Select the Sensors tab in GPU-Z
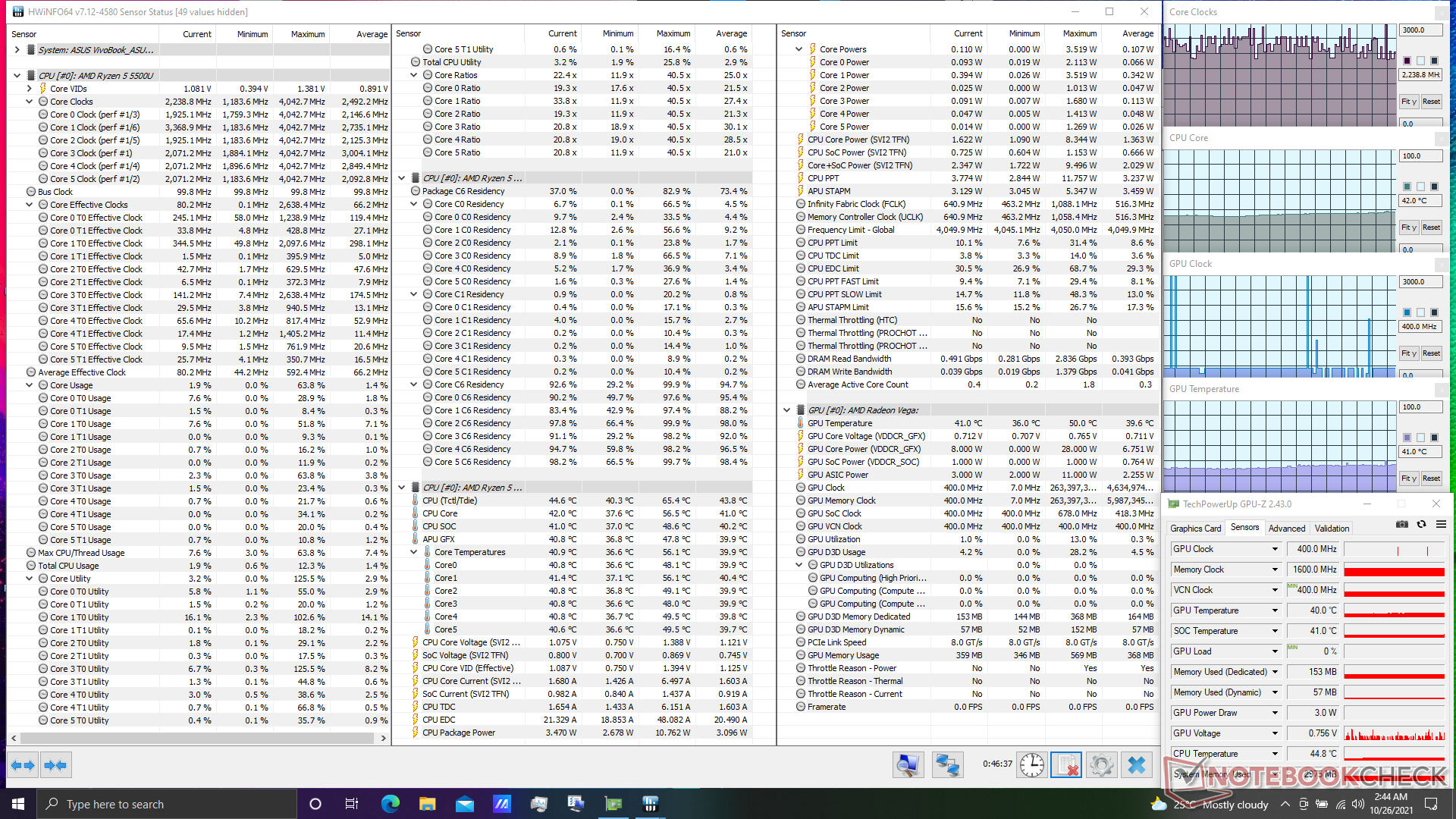 pyautogui.click(x=1244, y=528)
